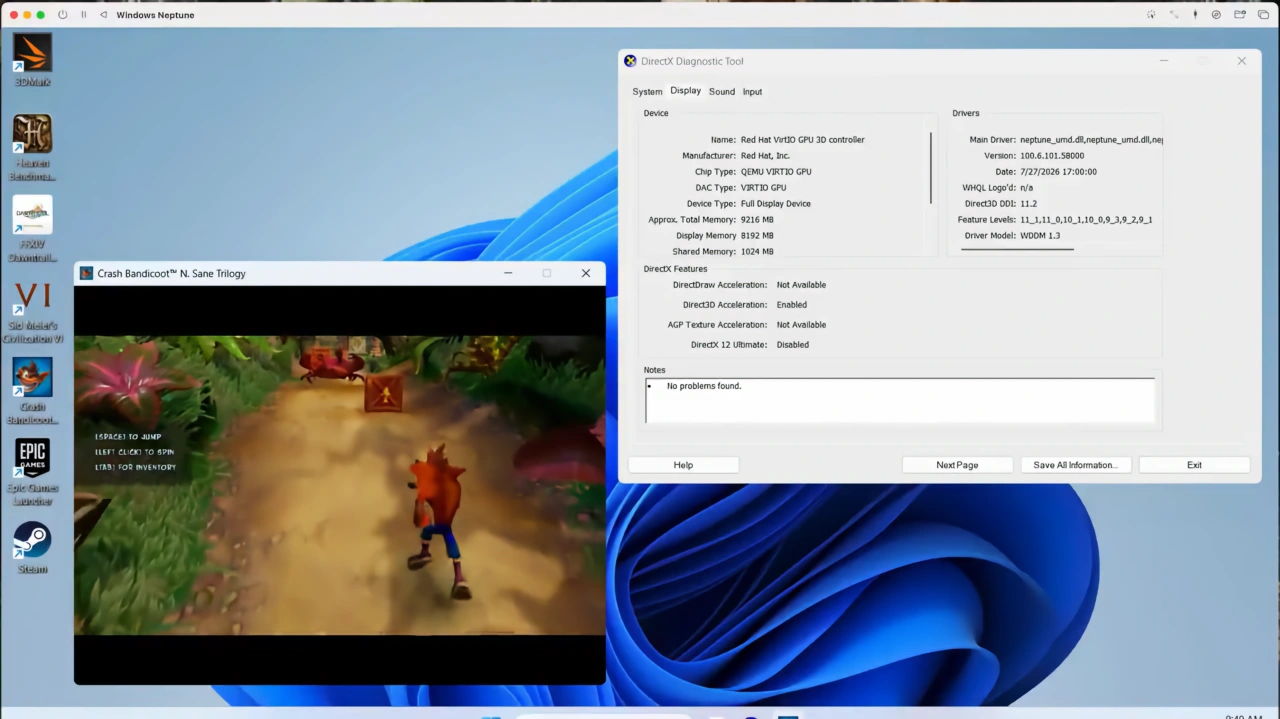1280x719 pixels.
Task: Open the 3DMark desktop shortcut
Action: (x=32, y=59)
